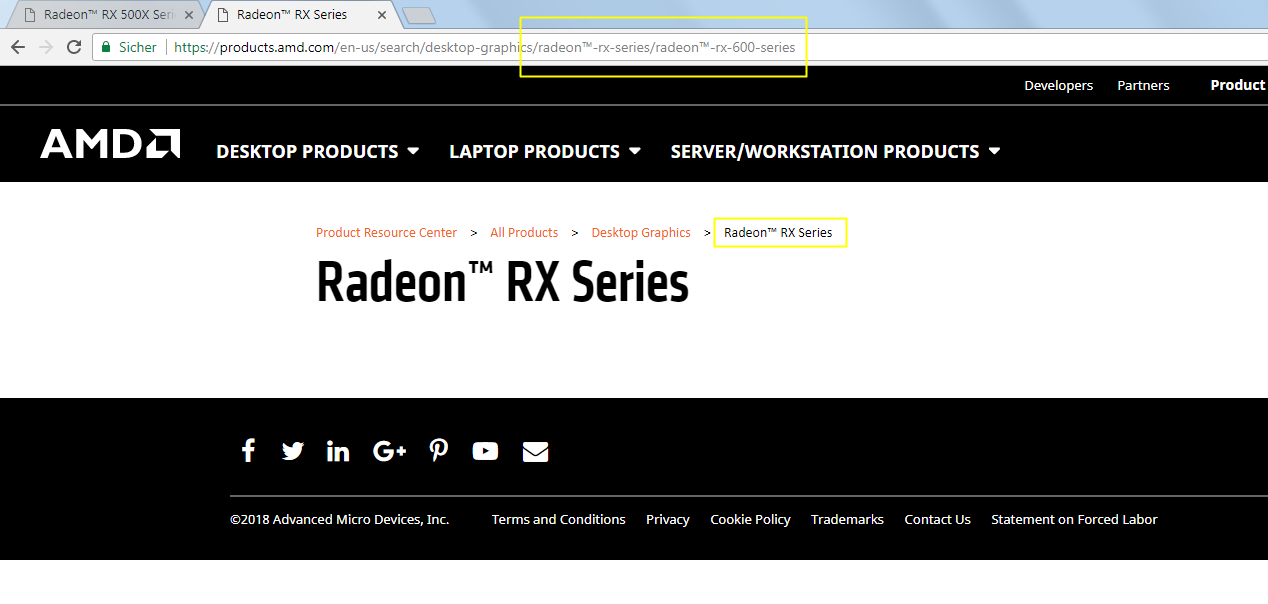Screen dimensions: 1268x604
Task: Open the Google Plus icon link
Action: 389,451
